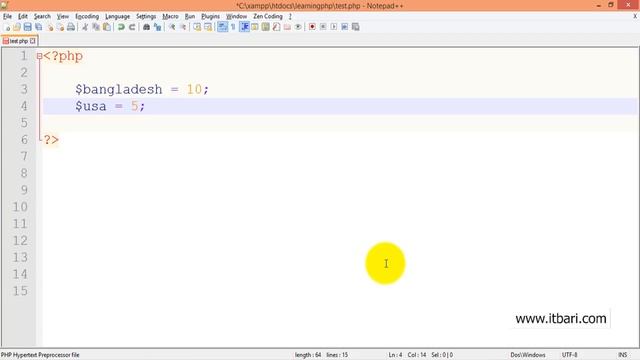Viewport: 640px width, 360px height.
Task: Open the Macro menu
Action: coord(170,16)
